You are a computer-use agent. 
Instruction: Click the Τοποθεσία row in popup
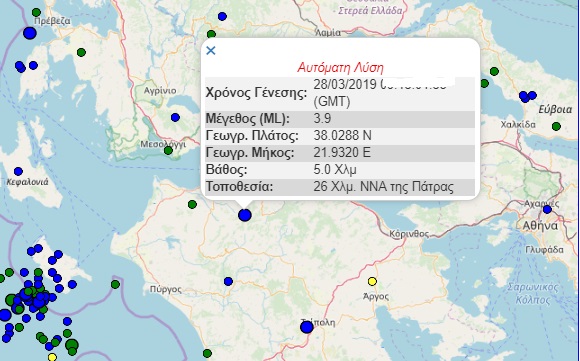[340, 187]
